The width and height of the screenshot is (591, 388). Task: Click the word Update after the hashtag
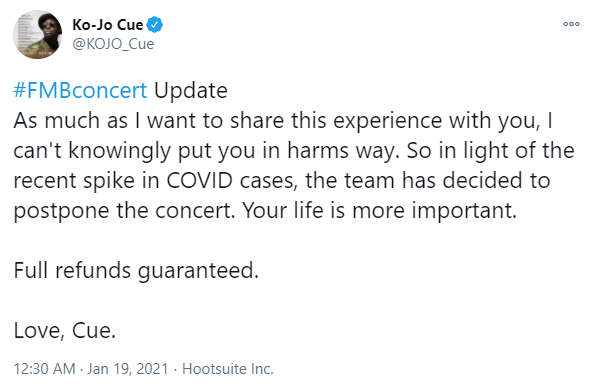(191, 91)
